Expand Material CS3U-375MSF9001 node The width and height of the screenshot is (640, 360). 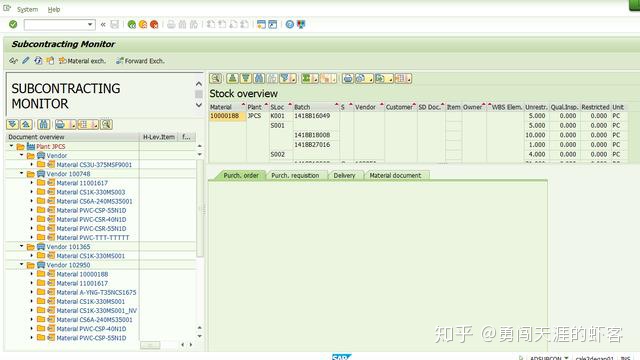click(32, 164)
